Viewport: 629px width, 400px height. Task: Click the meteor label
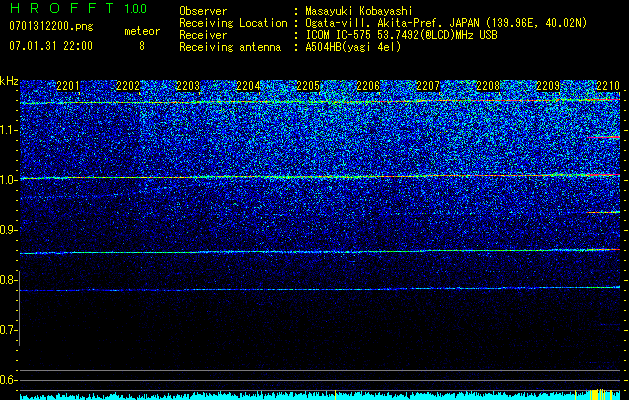[142, 31]
